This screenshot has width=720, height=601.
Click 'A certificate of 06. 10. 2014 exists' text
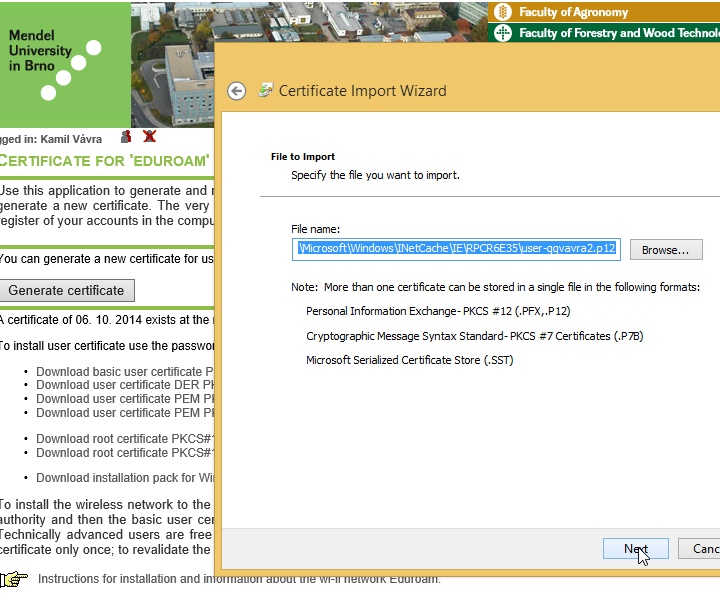click(105, 320)
